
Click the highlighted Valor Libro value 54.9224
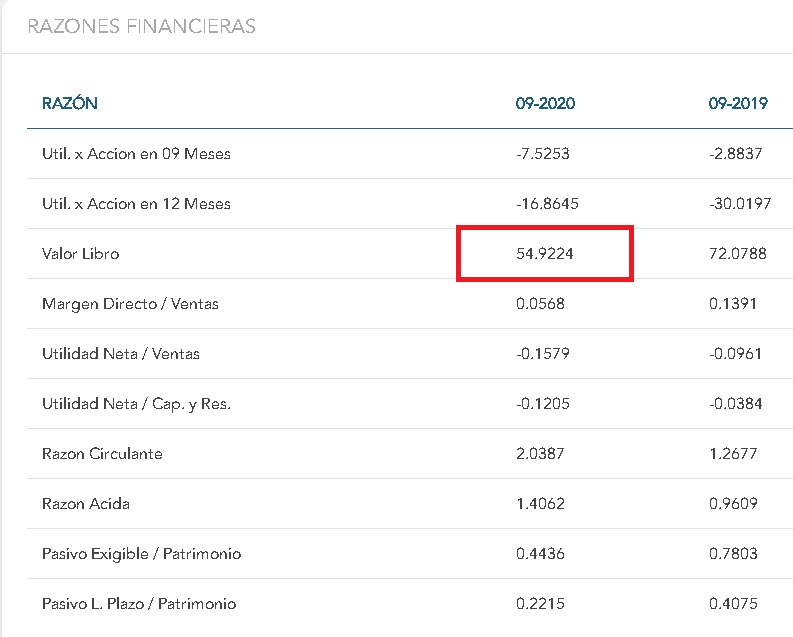(x=544, y=254)
